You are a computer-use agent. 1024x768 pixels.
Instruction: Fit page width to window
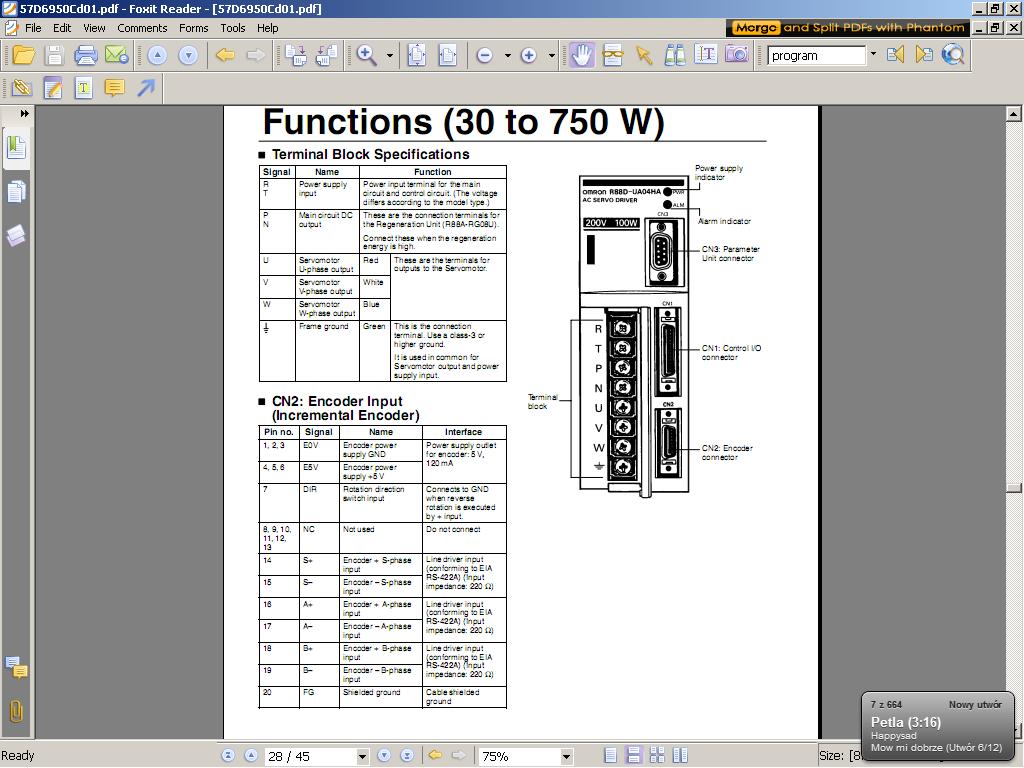tap(448, 56)
